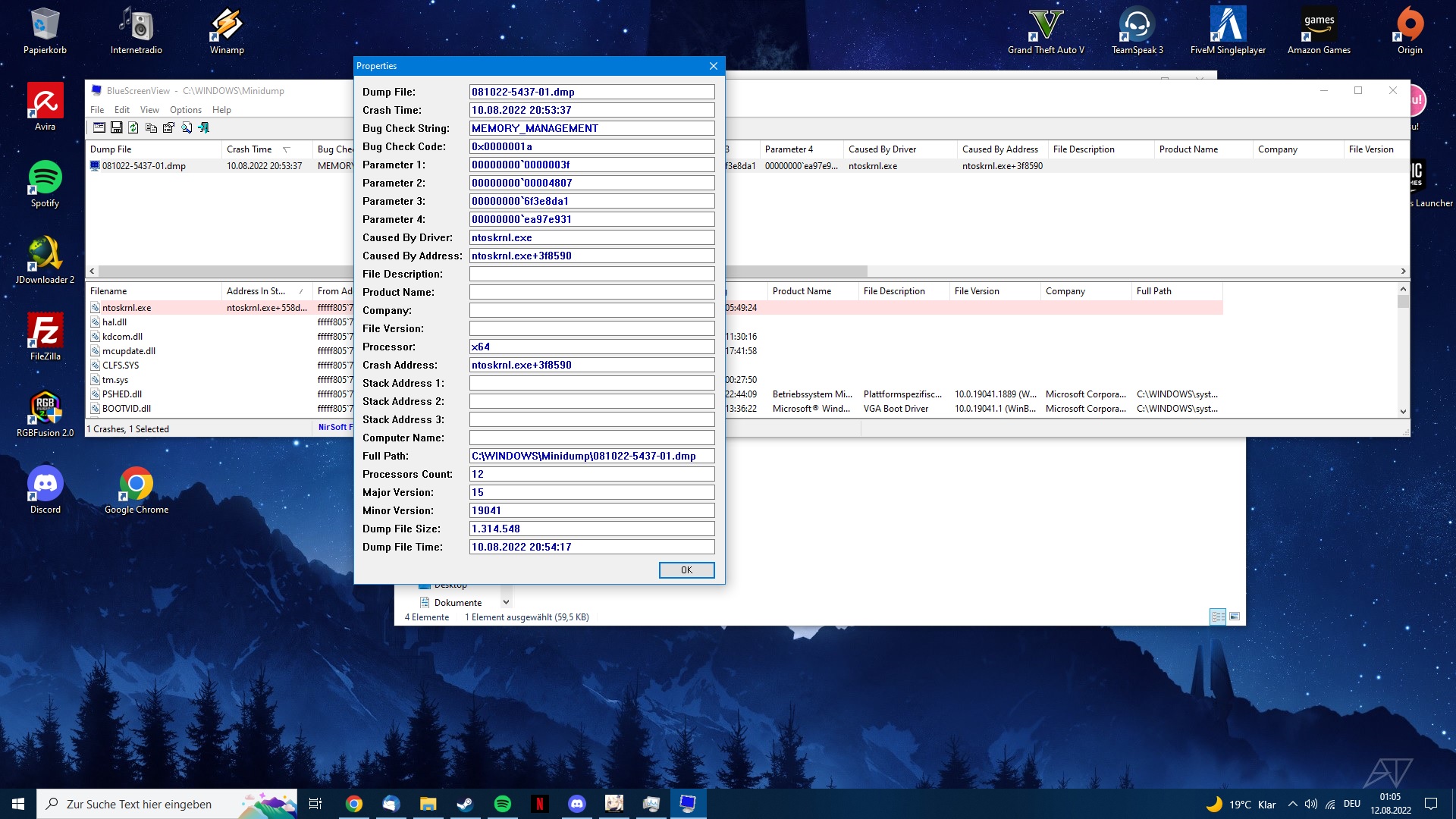This screenshot has width=1456, height=819.
Task: Click the Refresh toolbar icon
Action: [133, 127]
